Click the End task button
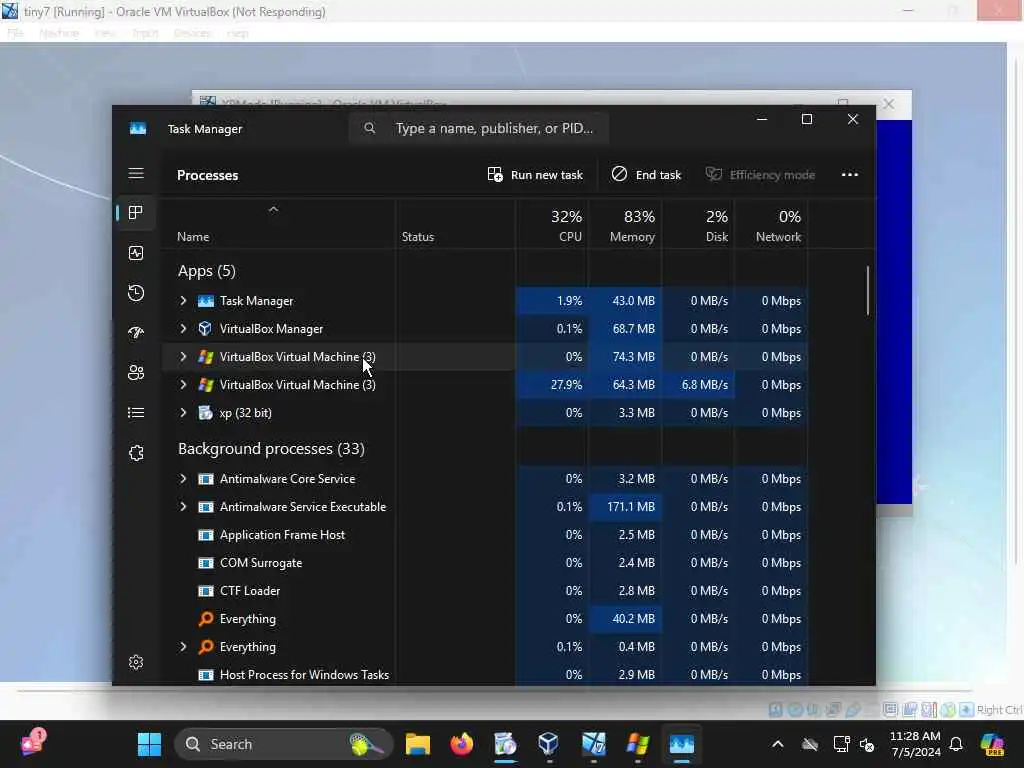1024x768 pixels. [x=647, y=175]
